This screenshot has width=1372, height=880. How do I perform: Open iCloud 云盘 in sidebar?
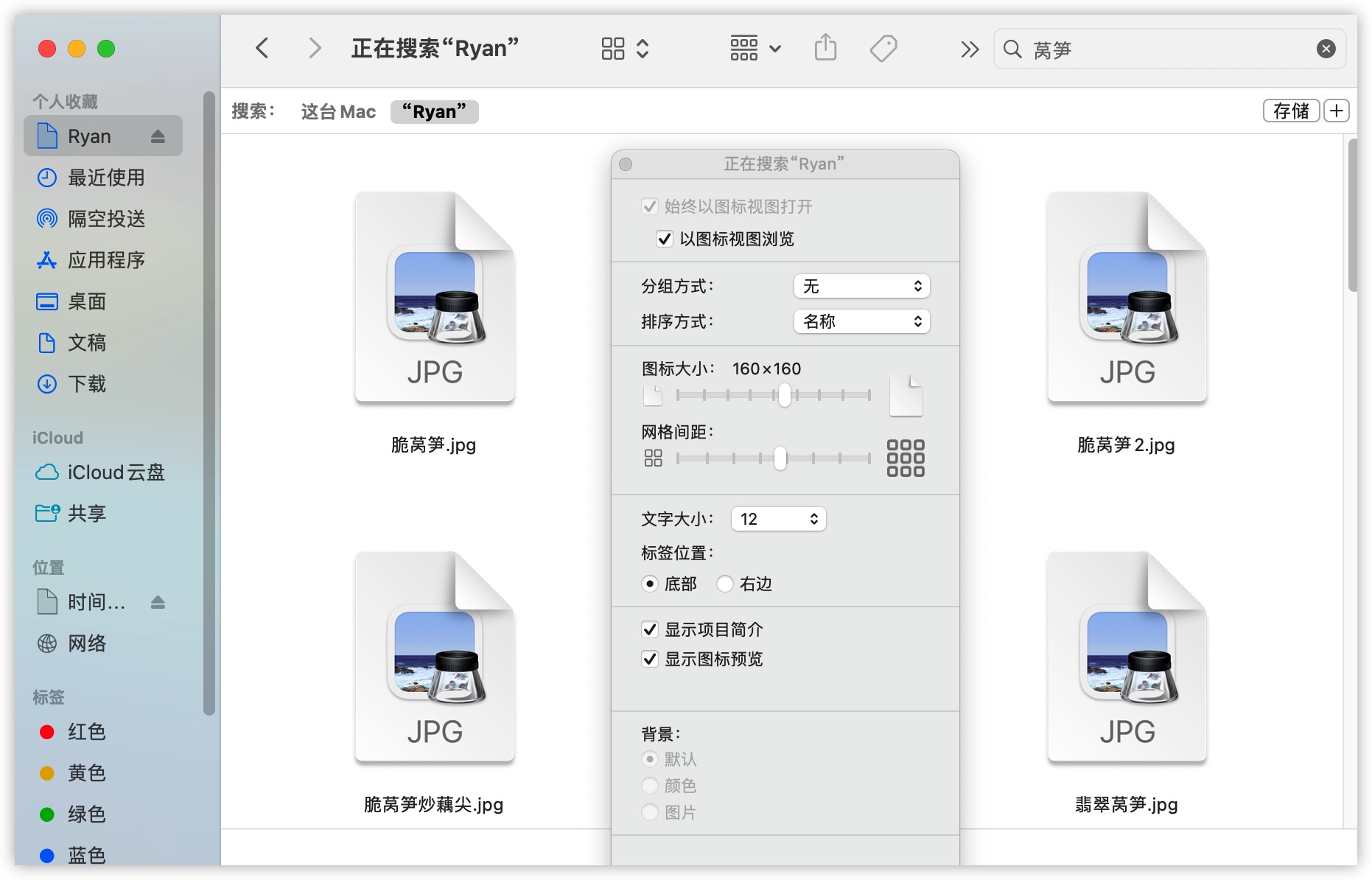point(115,472)
